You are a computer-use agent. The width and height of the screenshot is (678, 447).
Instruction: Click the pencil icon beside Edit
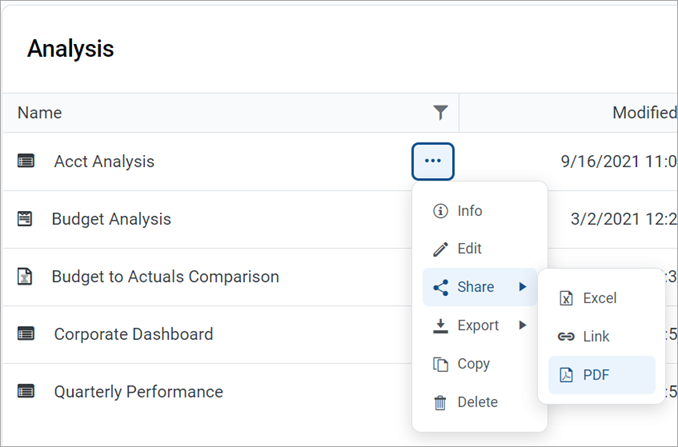point(440,249)
